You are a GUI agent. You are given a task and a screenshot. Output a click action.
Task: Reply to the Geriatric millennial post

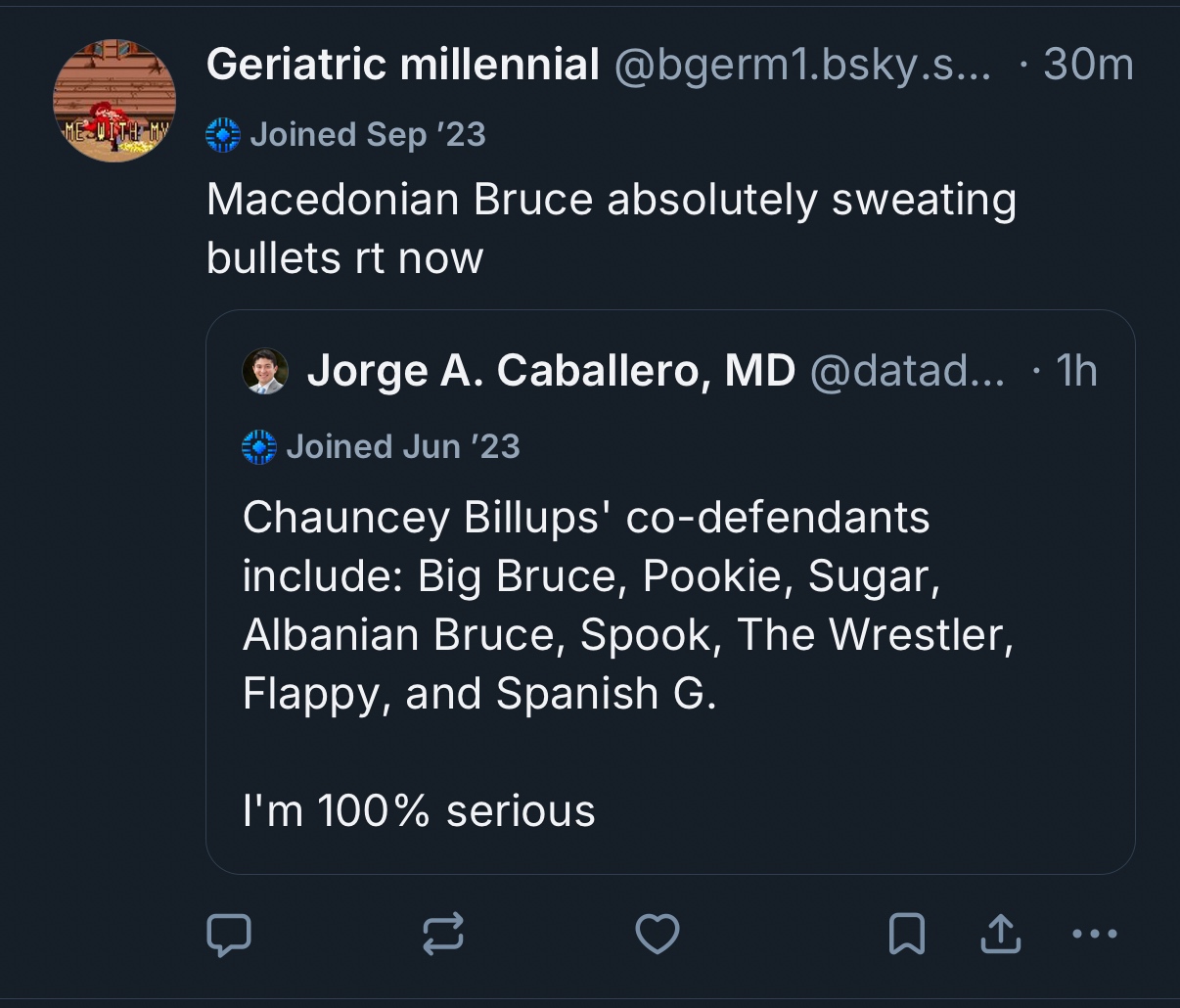(229, 934)
